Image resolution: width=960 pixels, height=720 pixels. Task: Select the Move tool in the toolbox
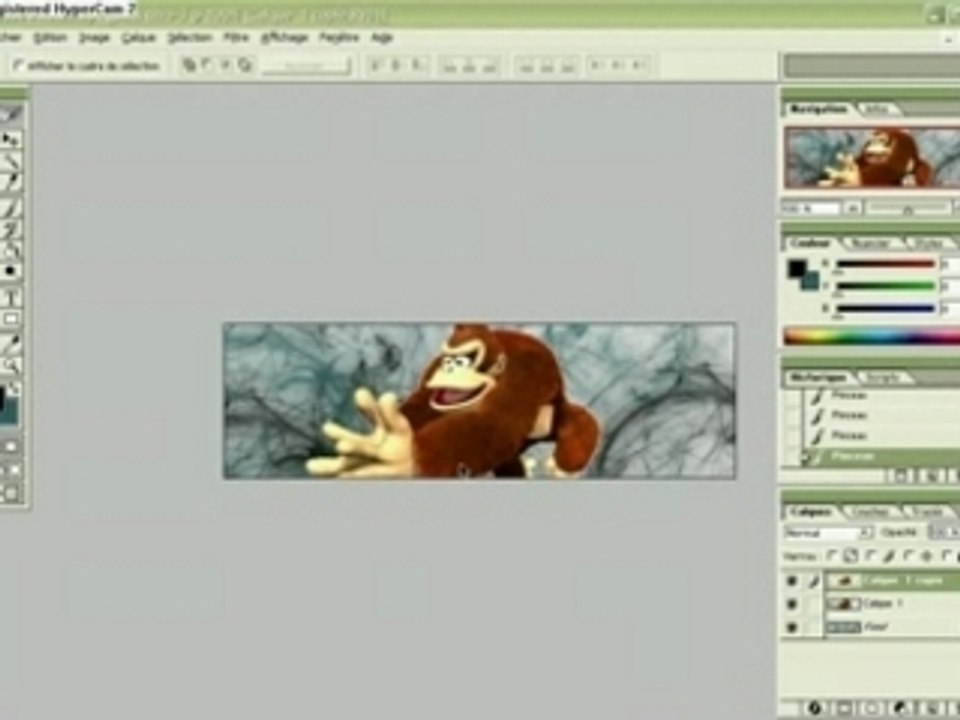click(10, 140)
